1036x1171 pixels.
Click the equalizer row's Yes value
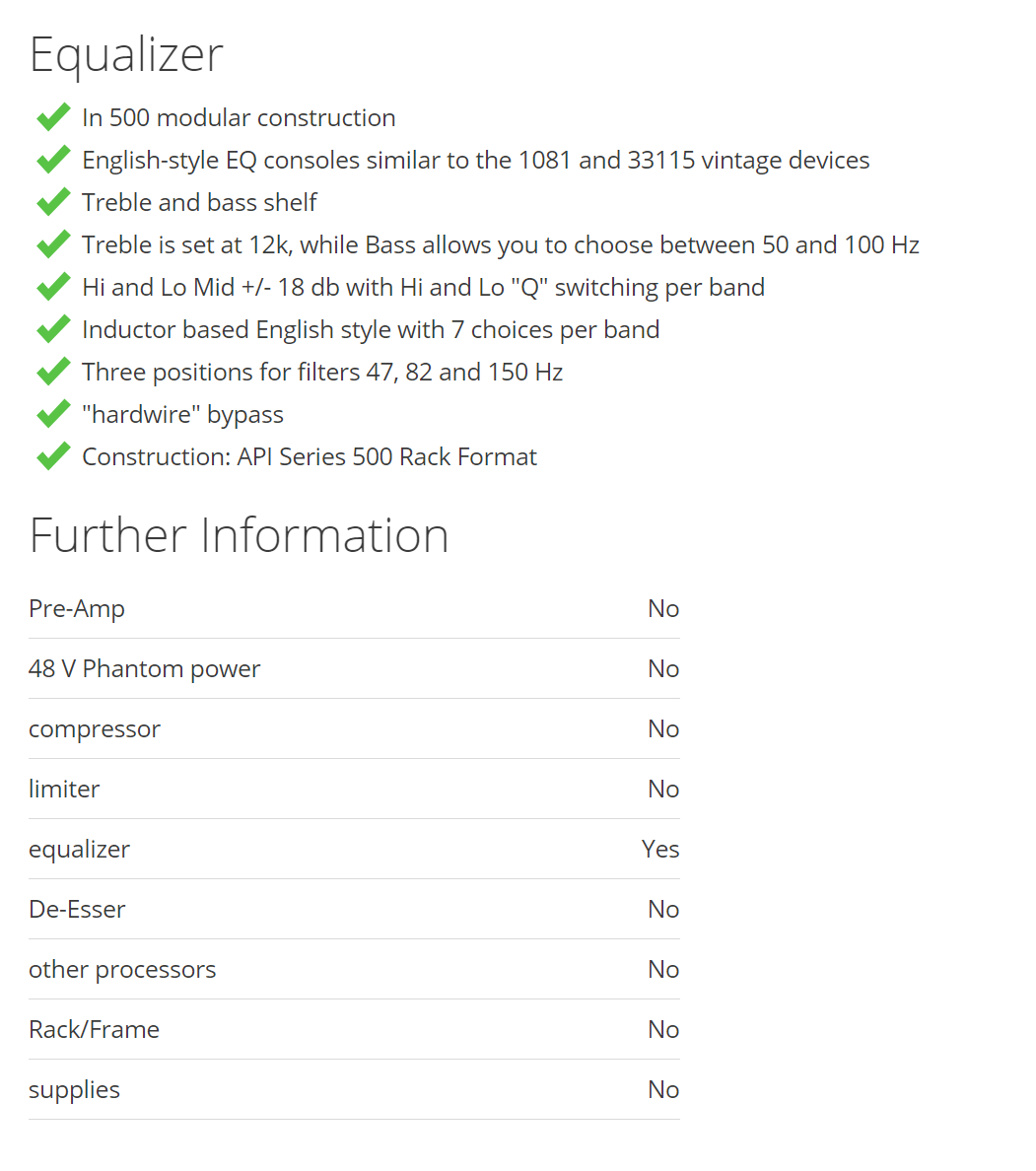coord(660,849)
